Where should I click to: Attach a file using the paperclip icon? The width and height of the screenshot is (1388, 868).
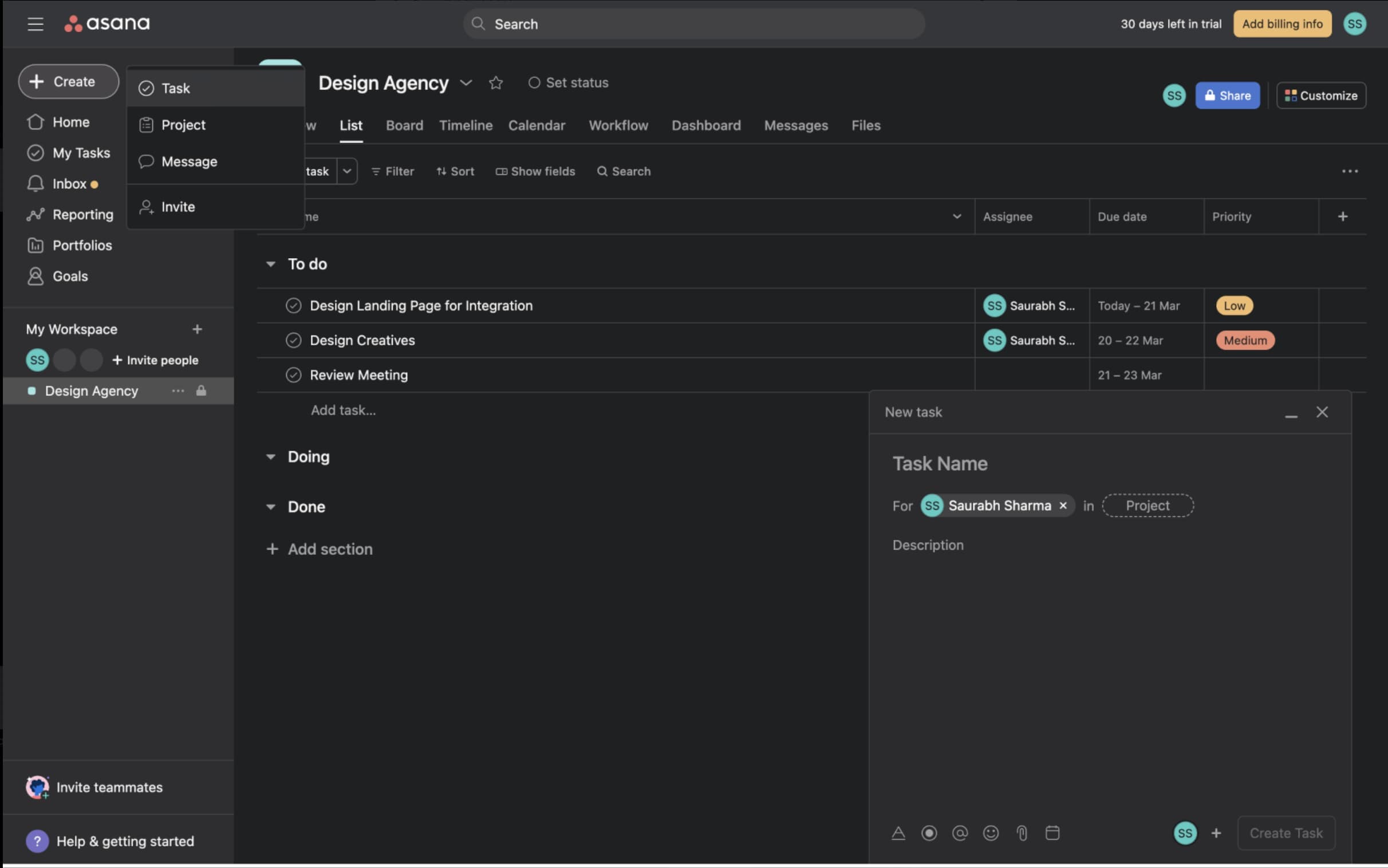[x=1022, y=833]
